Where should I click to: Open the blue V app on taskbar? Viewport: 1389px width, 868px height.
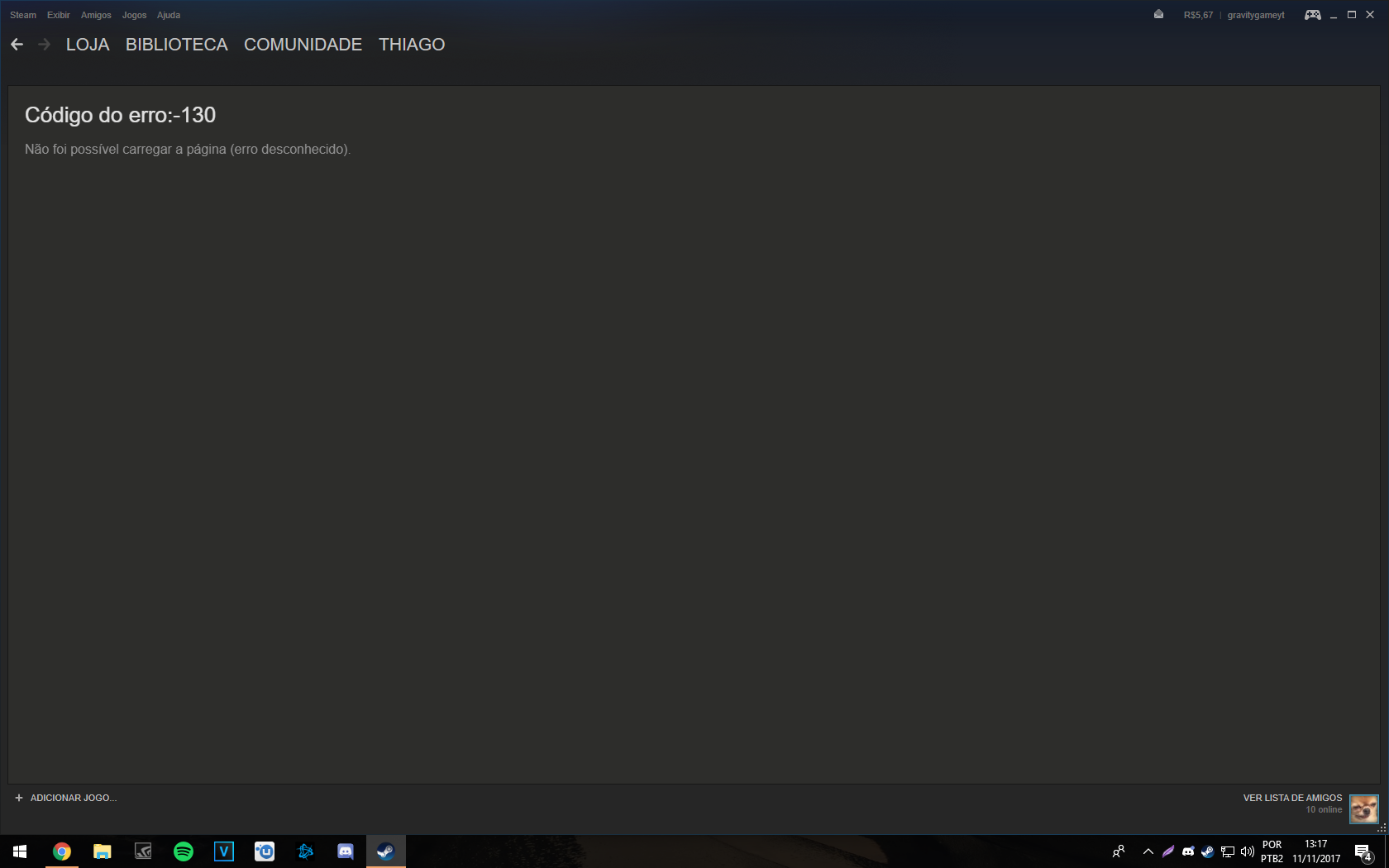(223, 851)
